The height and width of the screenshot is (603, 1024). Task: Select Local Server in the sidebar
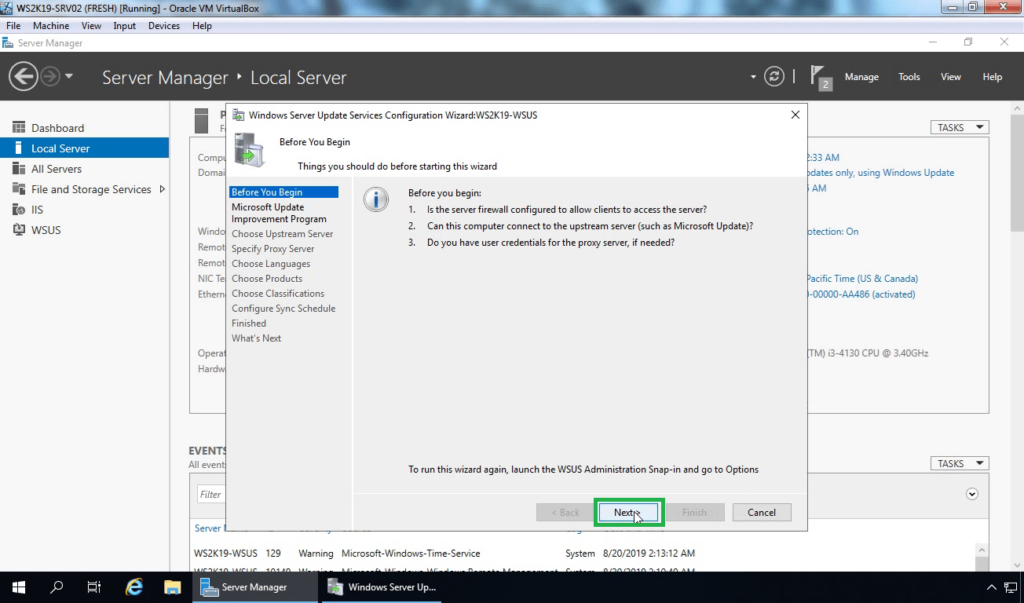(x=84, y=148)
